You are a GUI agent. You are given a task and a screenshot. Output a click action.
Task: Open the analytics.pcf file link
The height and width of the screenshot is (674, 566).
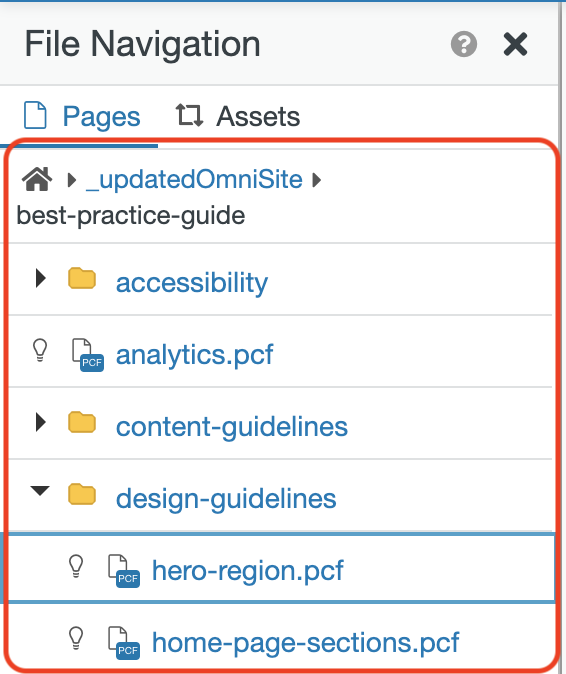[x=194, y=355]
